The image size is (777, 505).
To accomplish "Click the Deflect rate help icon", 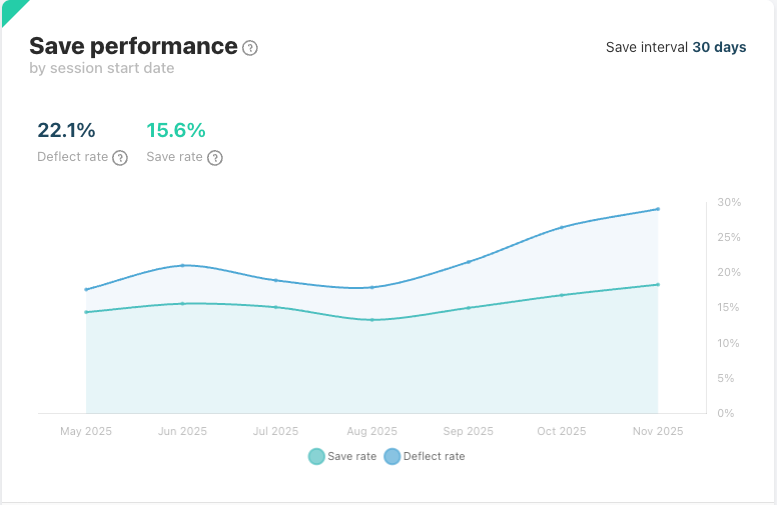I will pyautogui.click(x=120, y=158).
